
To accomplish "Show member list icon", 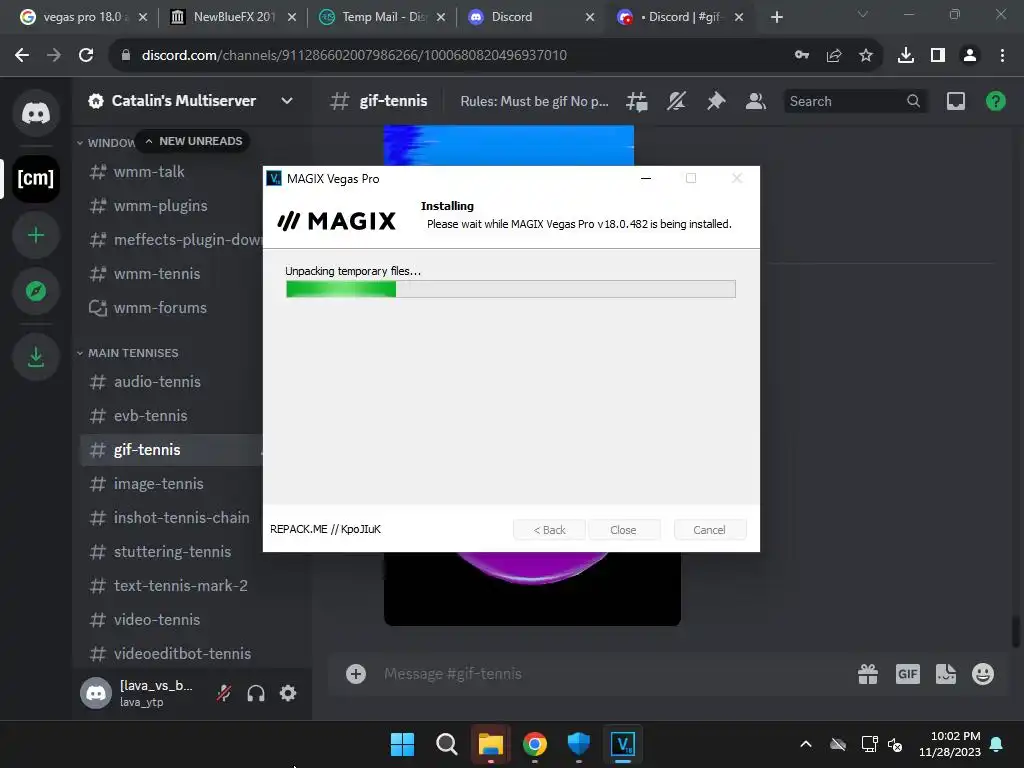I will point(756,101).
